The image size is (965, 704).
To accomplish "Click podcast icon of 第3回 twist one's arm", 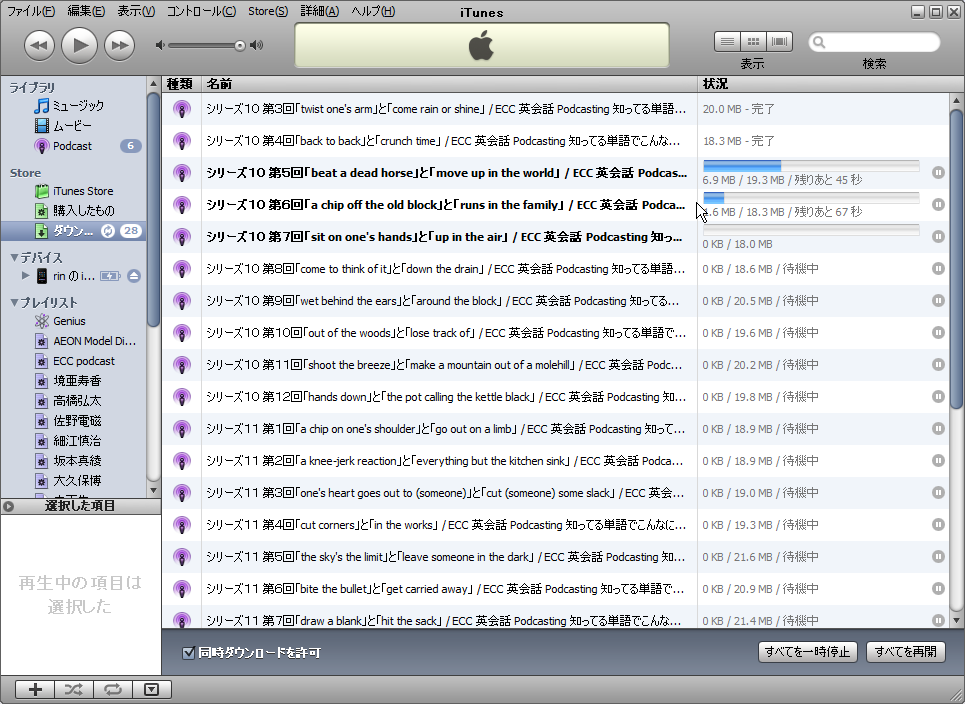I will point(182,109).
